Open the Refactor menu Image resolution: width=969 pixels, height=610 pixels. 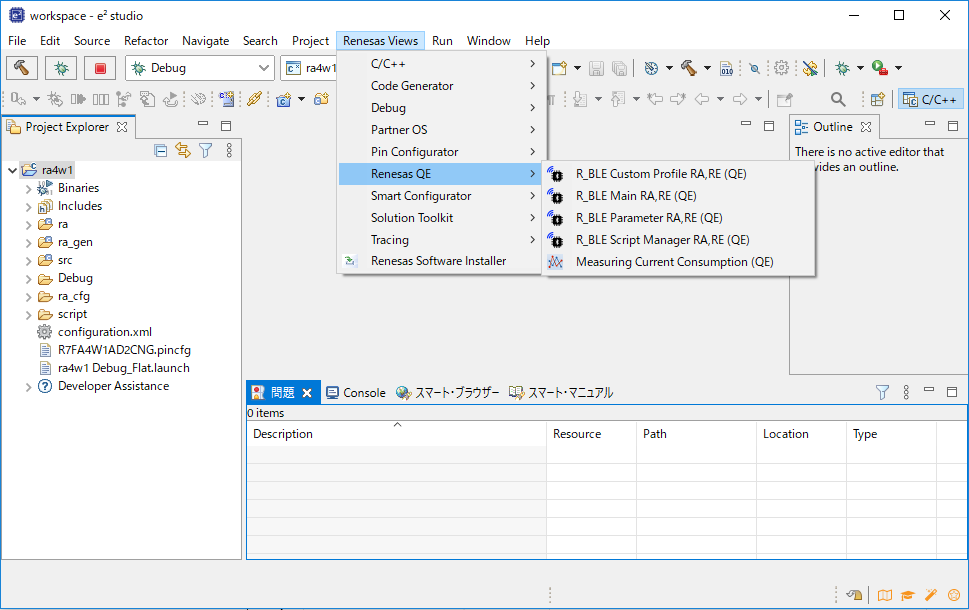146,41
